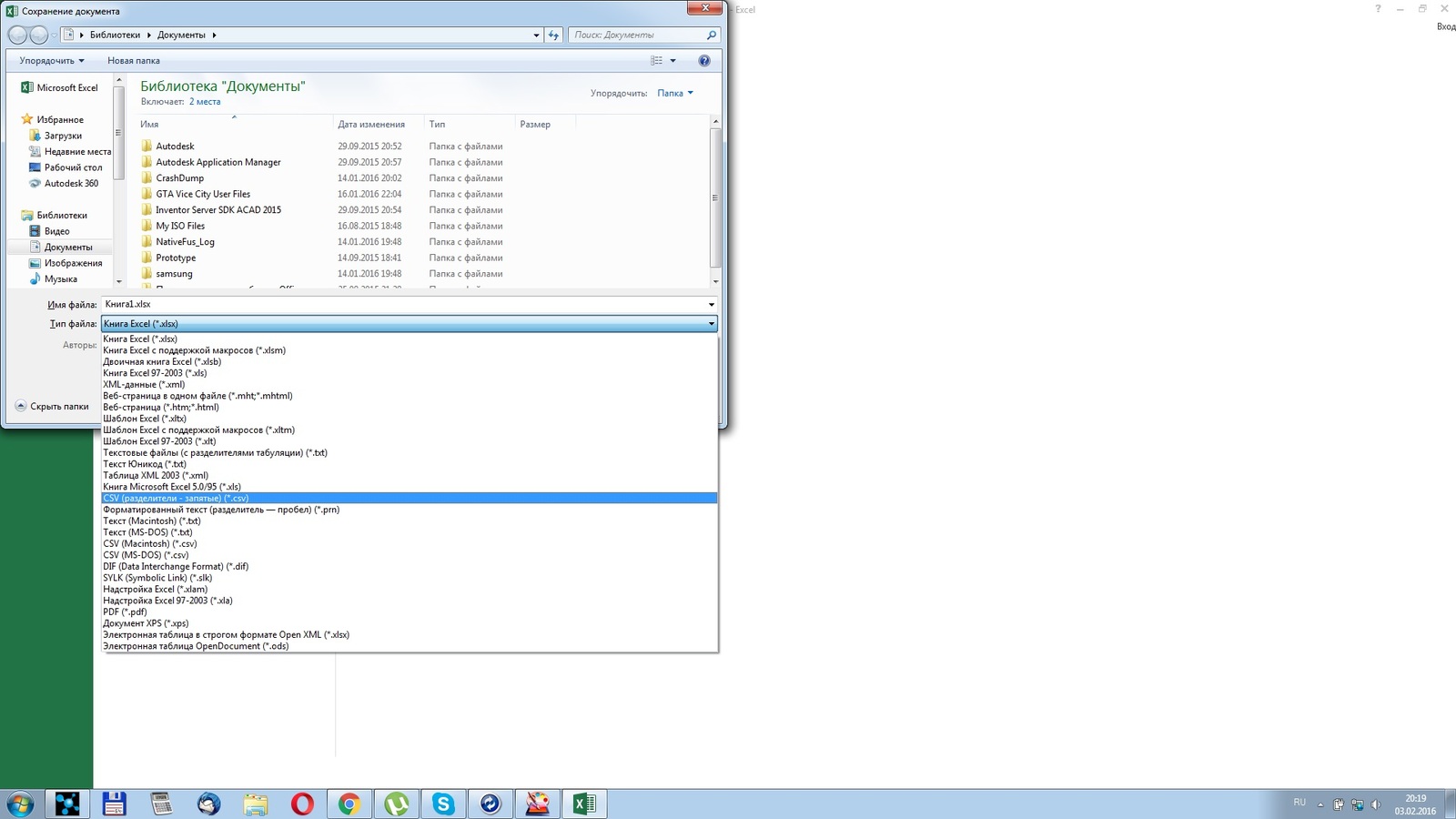Click the navigation pane scroll-down arrow
The height and width of the screenshot is (819, 1456).
tap(118, 281)
